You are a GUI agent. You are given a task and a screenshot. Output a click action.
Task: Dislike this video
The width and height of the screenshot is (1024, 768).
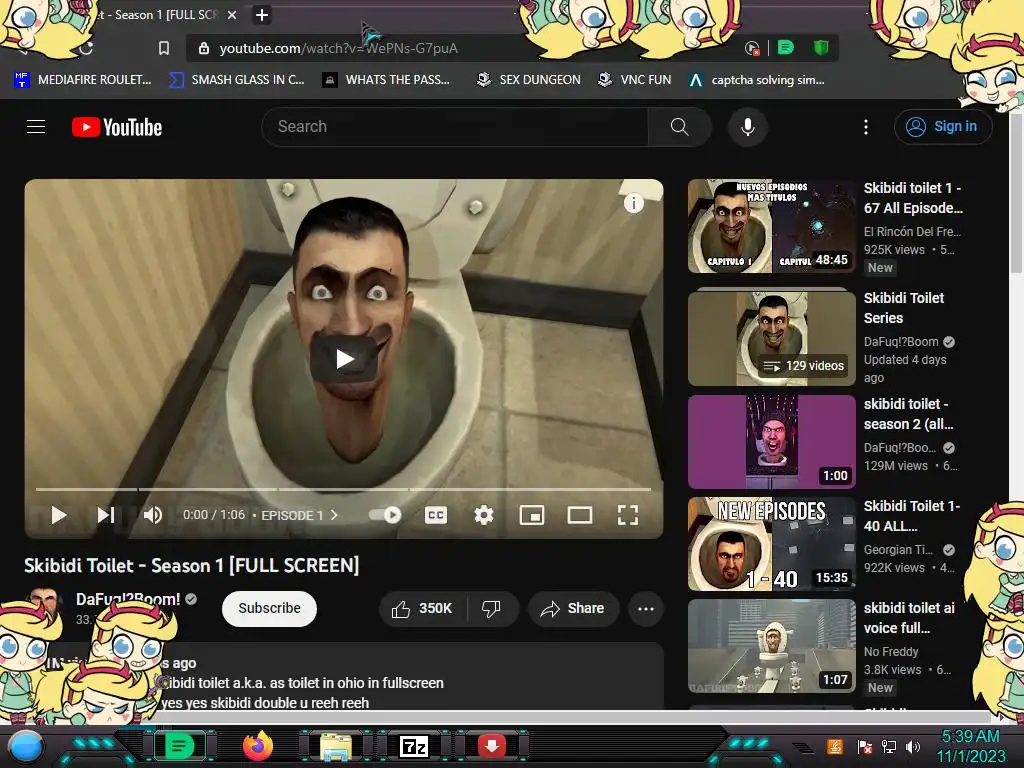pos(492,609)
